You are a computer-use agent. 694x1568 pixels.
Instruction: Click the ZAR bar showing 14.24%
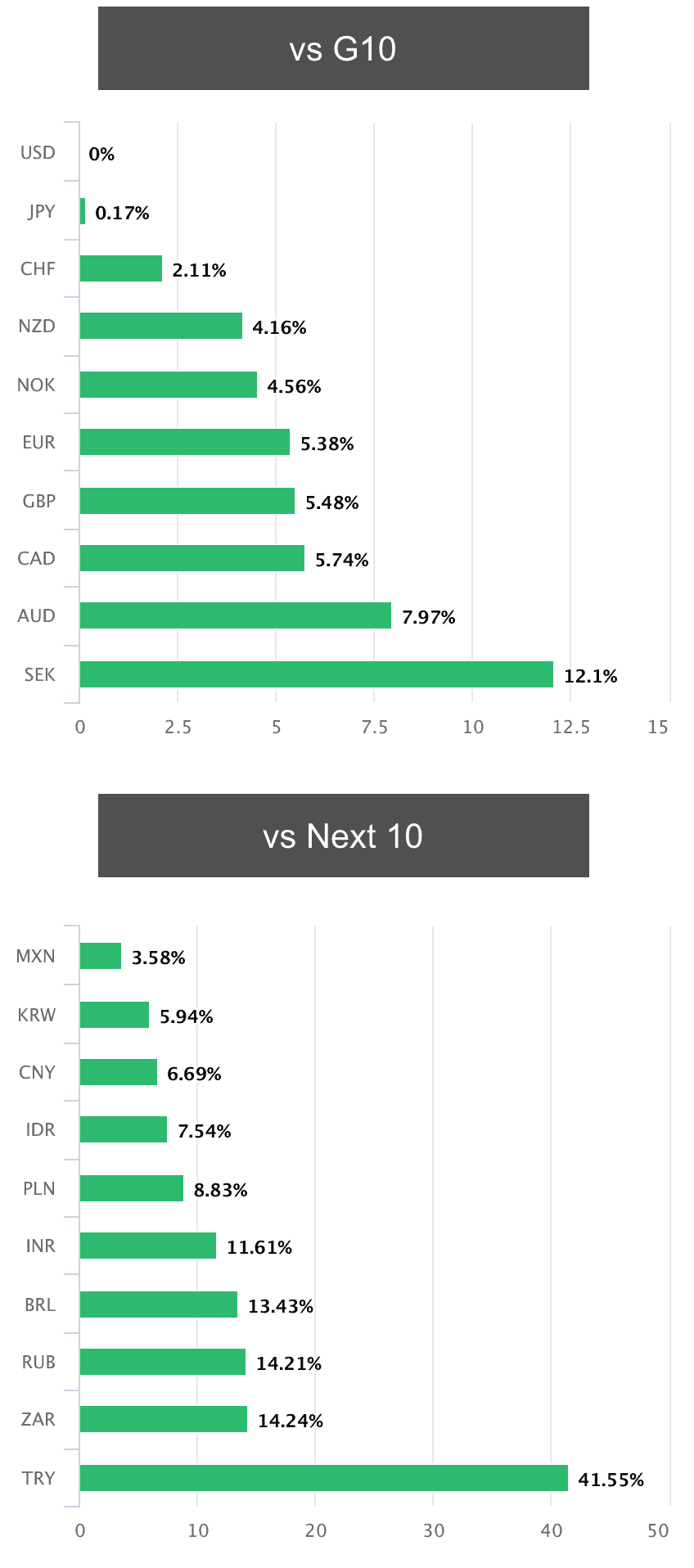[x=164, y=1419]
